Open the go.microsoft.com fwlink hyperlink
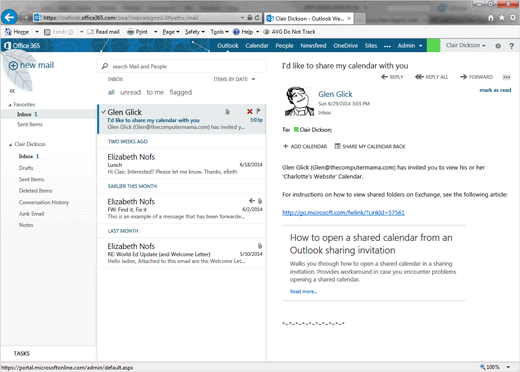 point(343,213)
